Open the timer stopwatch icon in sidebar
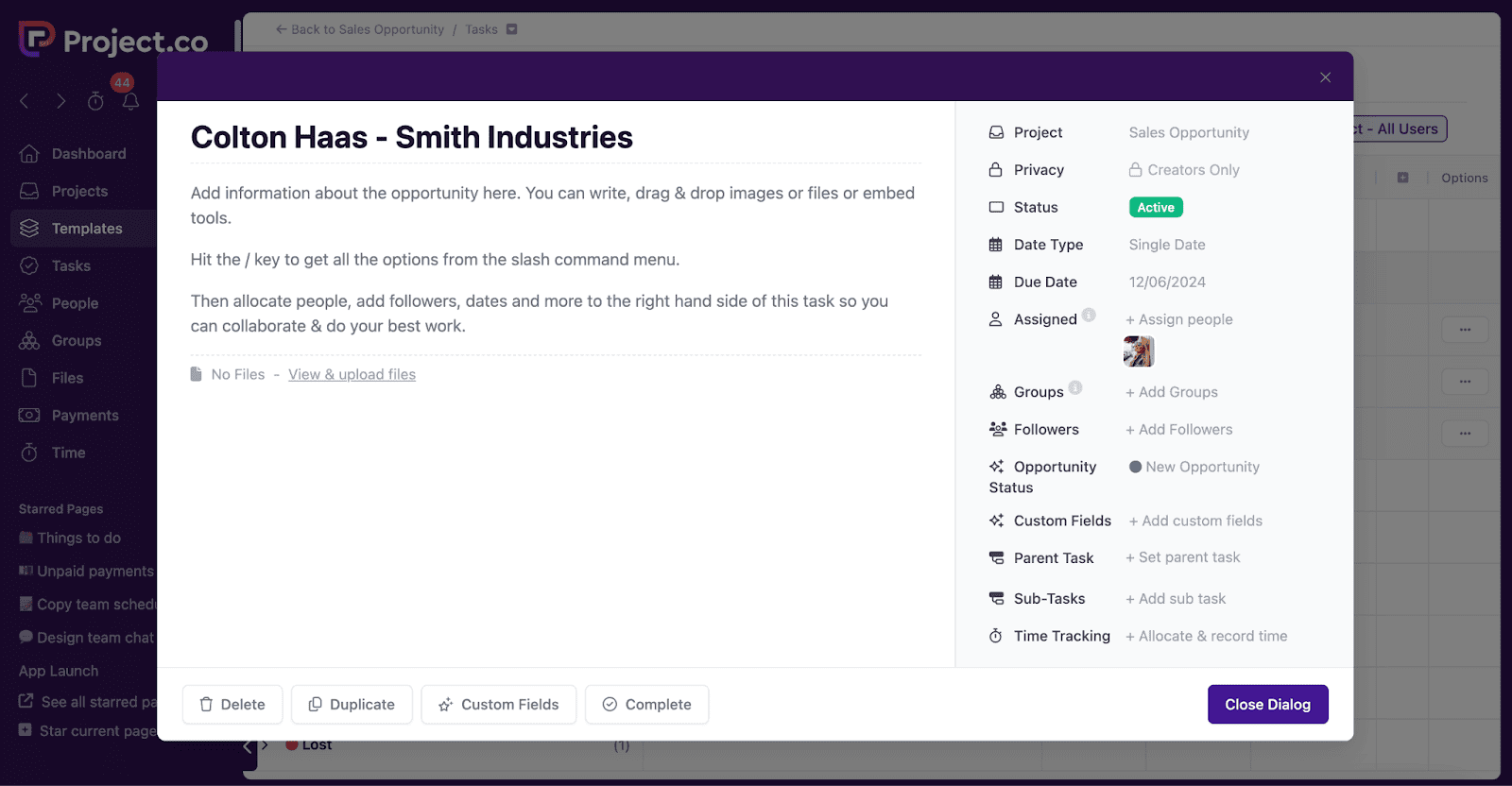This screenshot has width=1512, height=786. 95,101
